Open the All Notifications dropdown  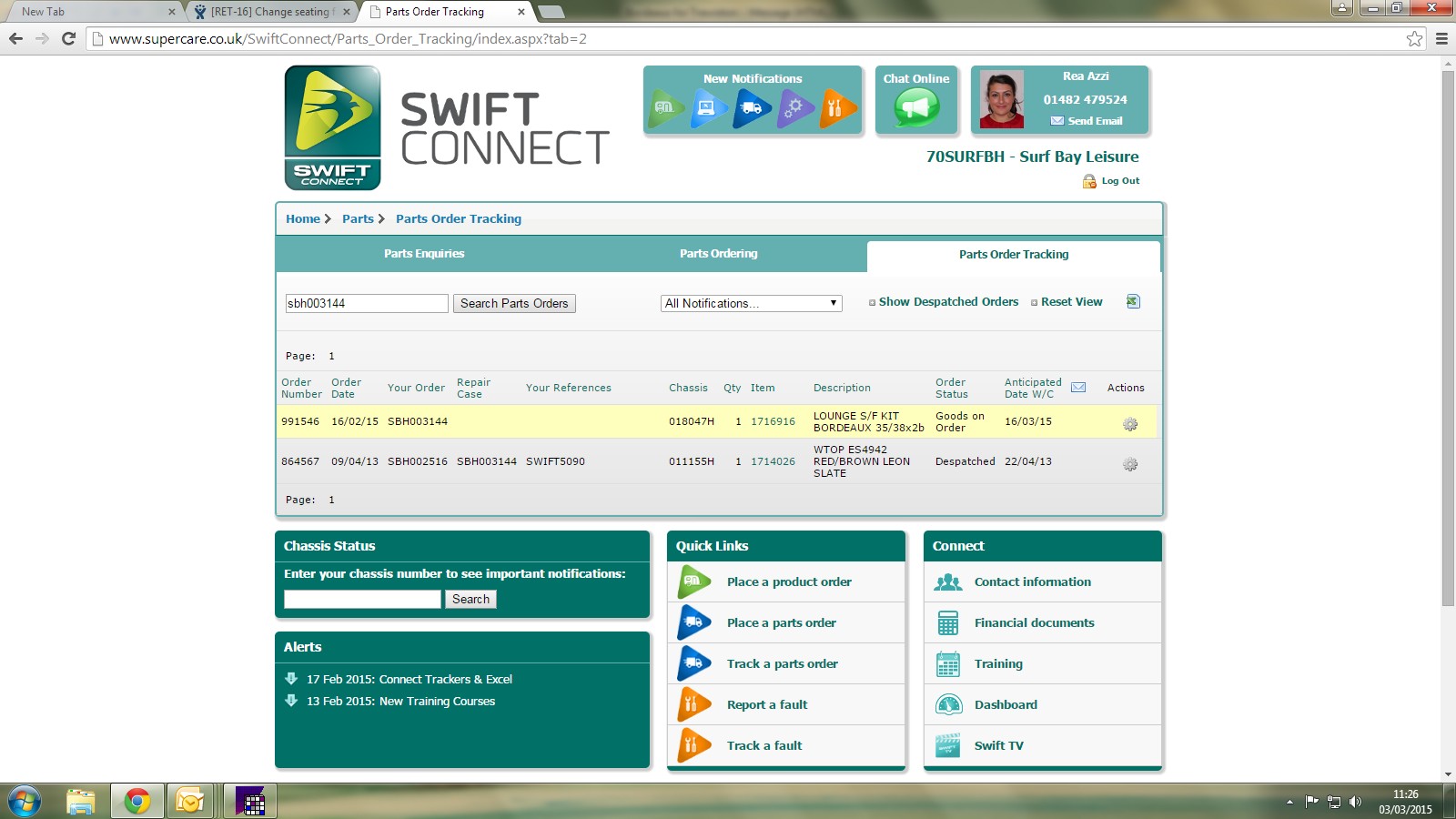[x=751, y=303]
